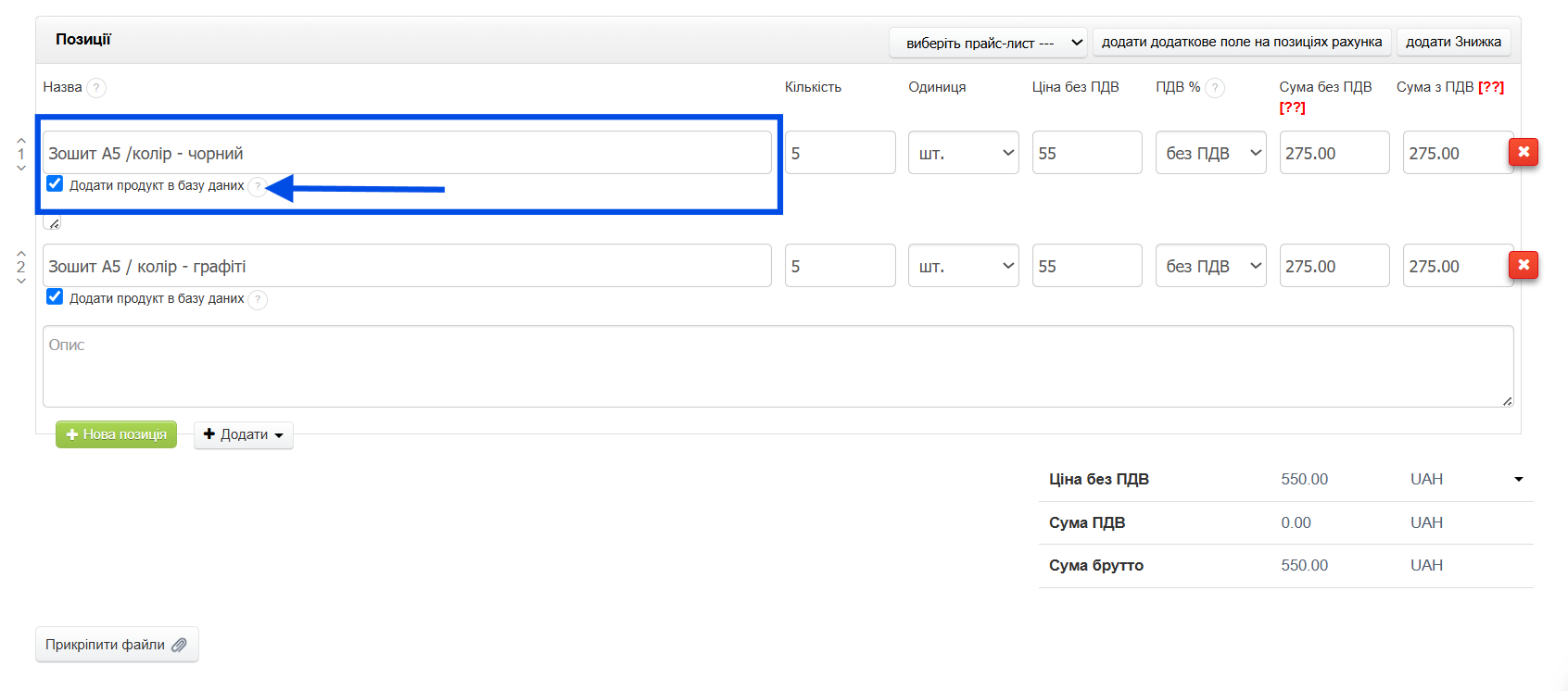Move row 2 up with the up arrow
This screenshot has height=691, width=1568.
(x=21, y=253)
